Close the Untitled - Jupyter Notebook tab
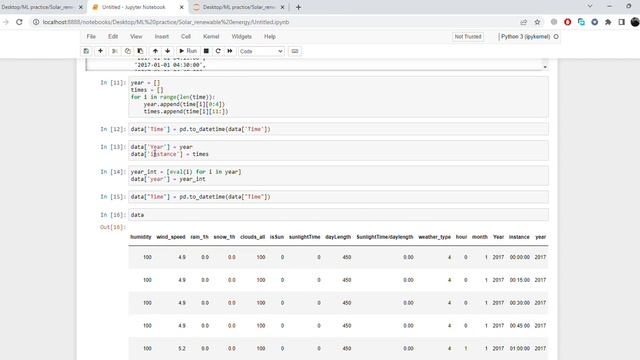 [x=182, y=7]
